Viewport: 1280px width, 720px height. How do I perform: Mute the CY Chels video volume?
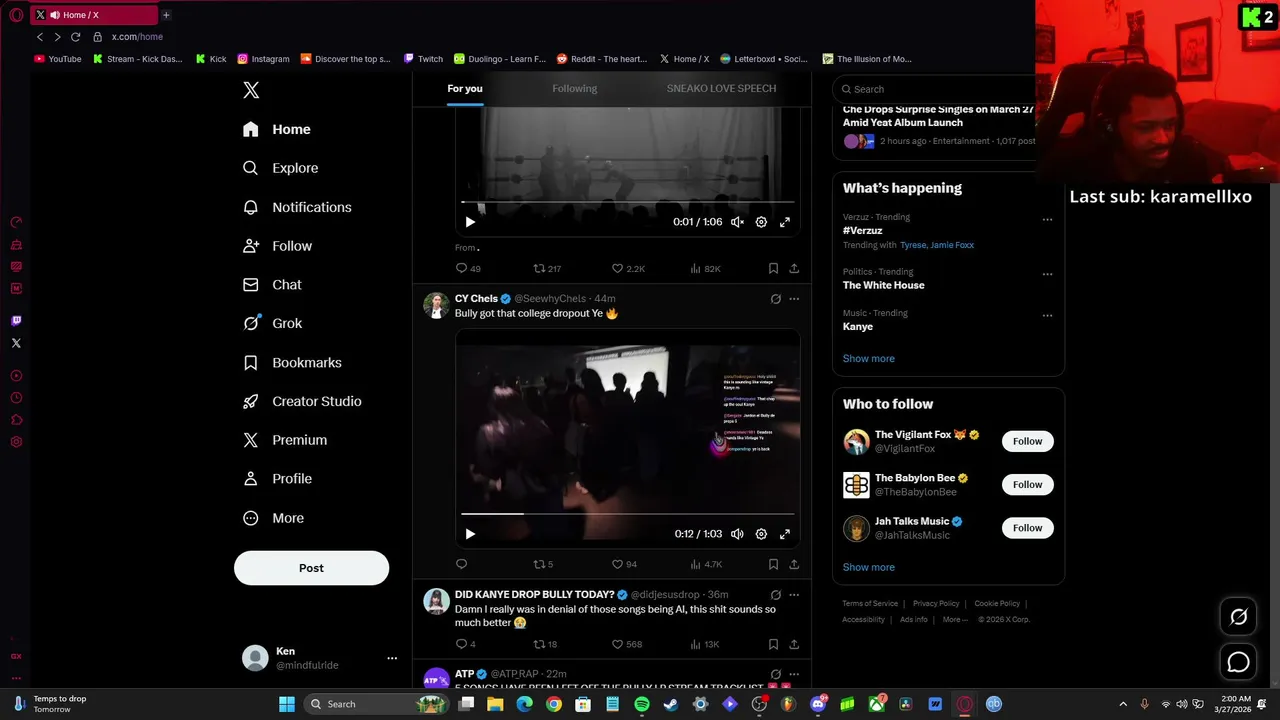(x=737, y=534)
